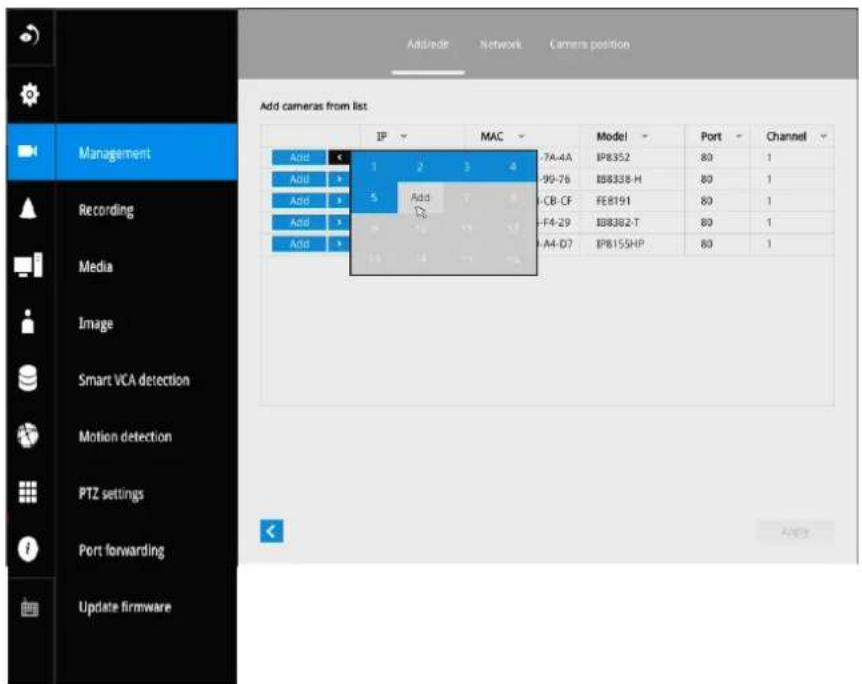Image resolution: width=862 pixels, height=684 pixels.
Task: Click the Apply button
Action: point(795,532)
